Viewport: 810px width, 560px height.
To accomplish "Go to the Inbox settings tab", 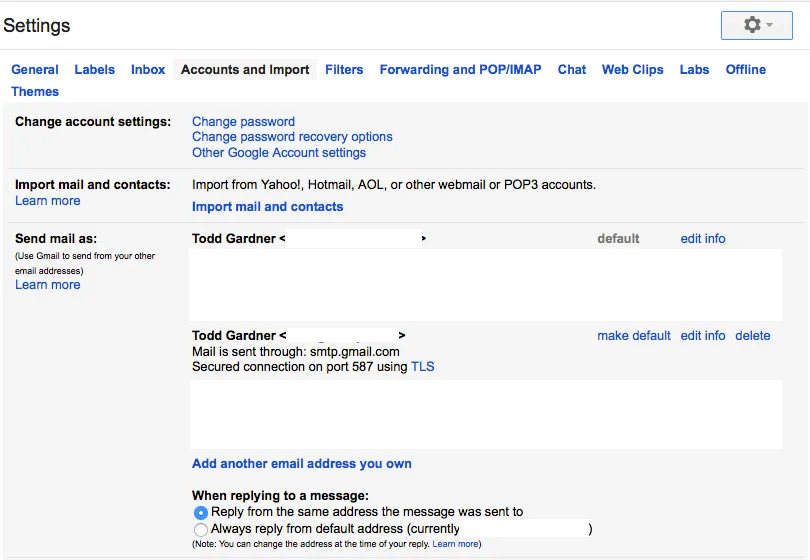I will (148, 70).
